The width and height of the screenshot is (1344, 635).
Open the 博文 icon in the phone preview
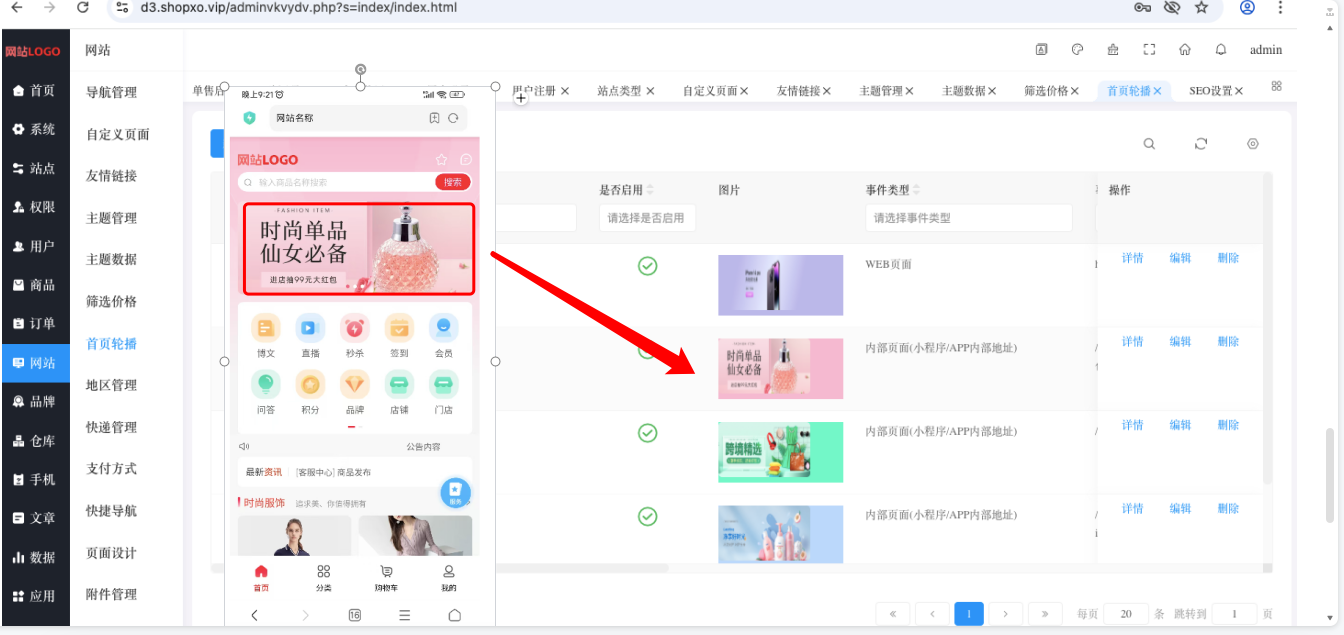click(266, 328)
